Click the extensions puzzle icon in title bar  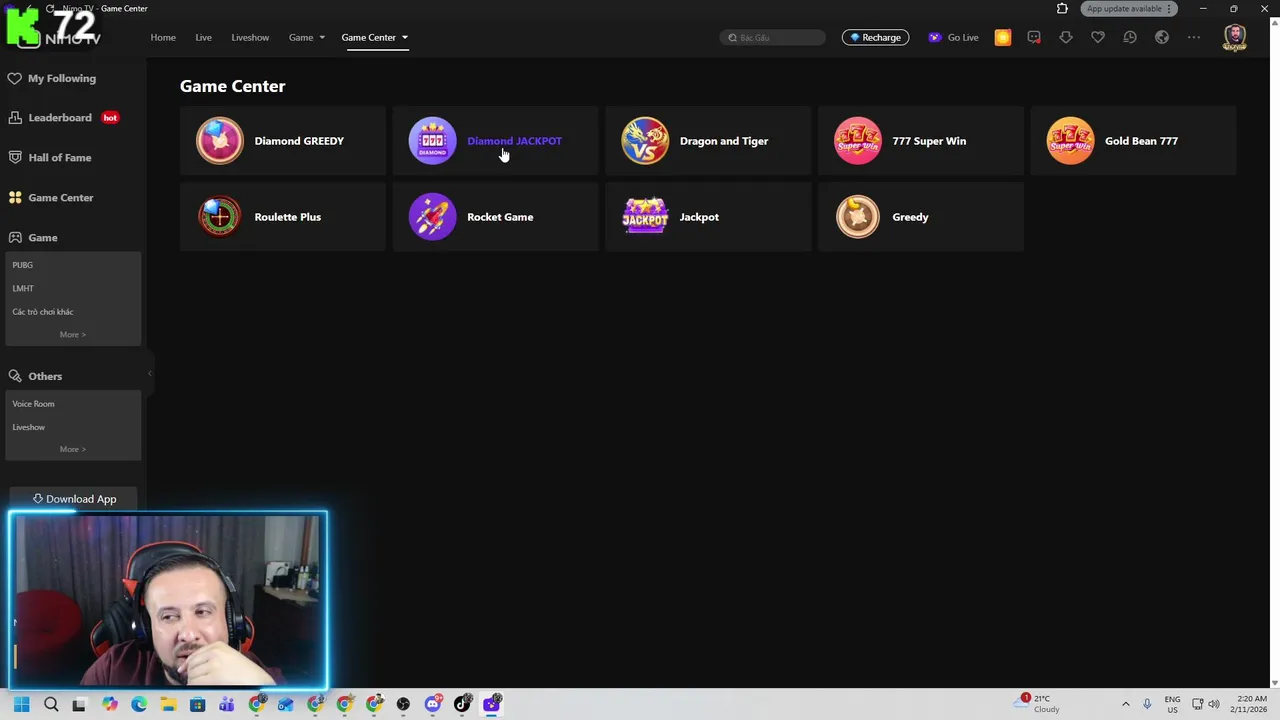coord(1062,8)
